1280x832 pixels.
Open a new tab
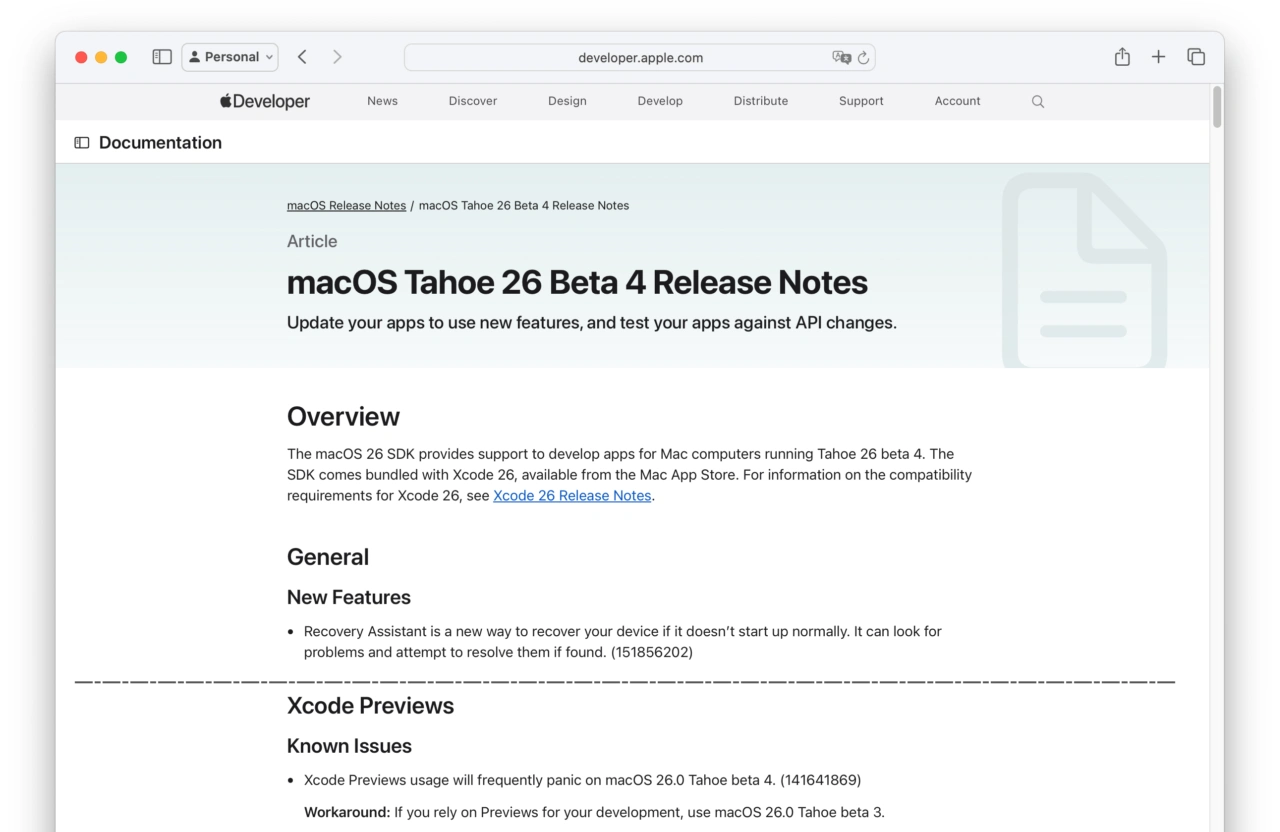click(1158, 57)
